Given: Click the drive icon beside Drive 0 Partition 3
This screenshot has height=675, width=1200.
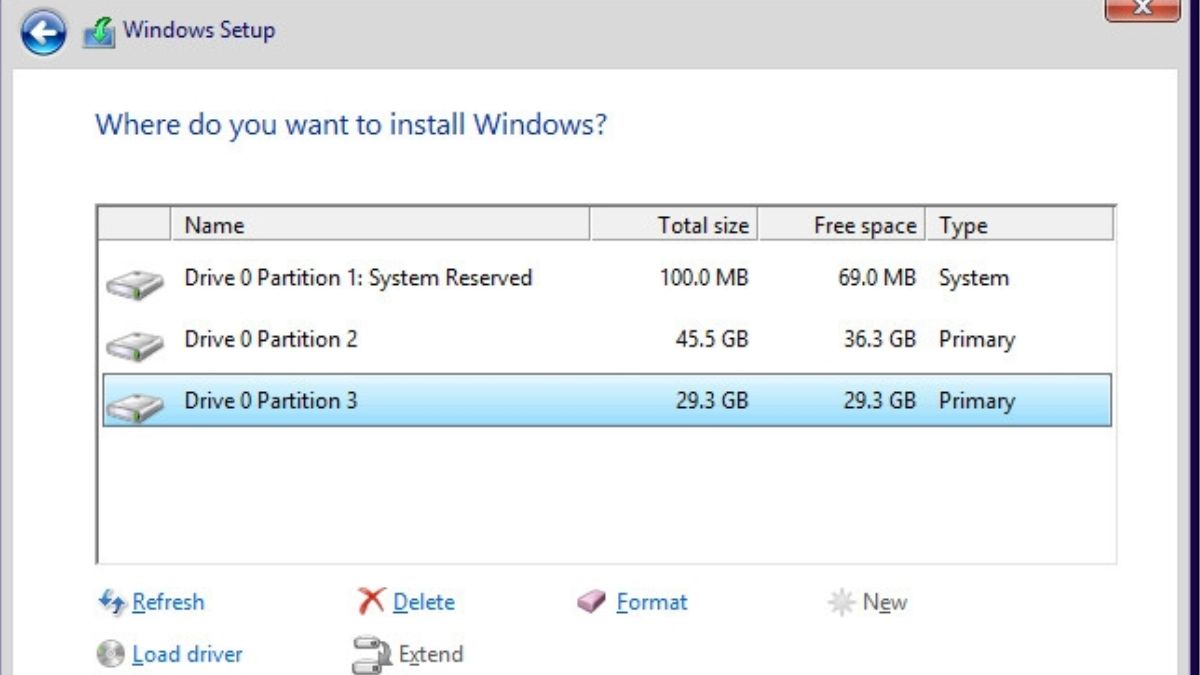Looking at the screenshot, I should pyautogui.click(x=134, y=407).
